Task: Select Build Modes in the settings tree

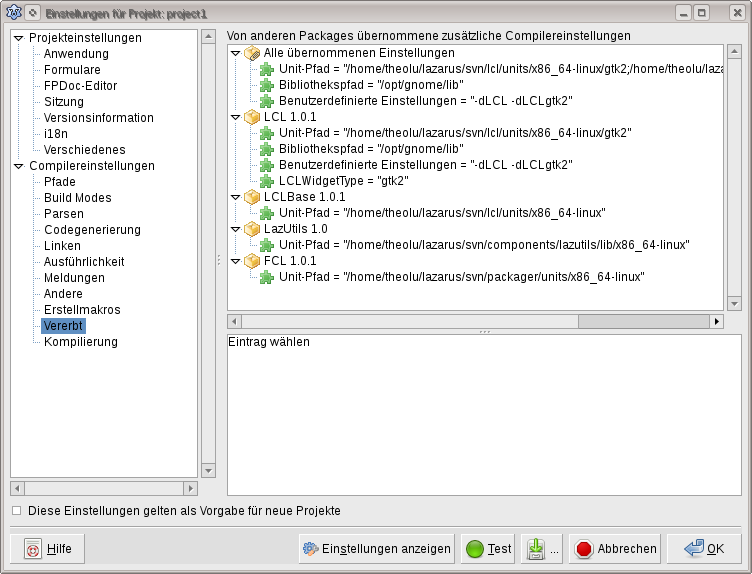Action: coord(77,198)
